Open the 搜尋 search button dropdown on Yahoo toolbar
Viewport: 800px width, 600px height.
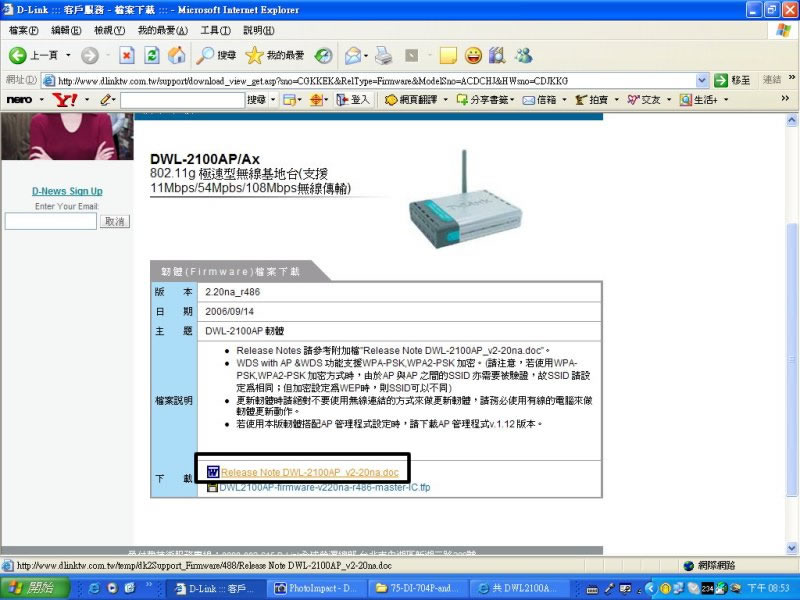(273, 99)
